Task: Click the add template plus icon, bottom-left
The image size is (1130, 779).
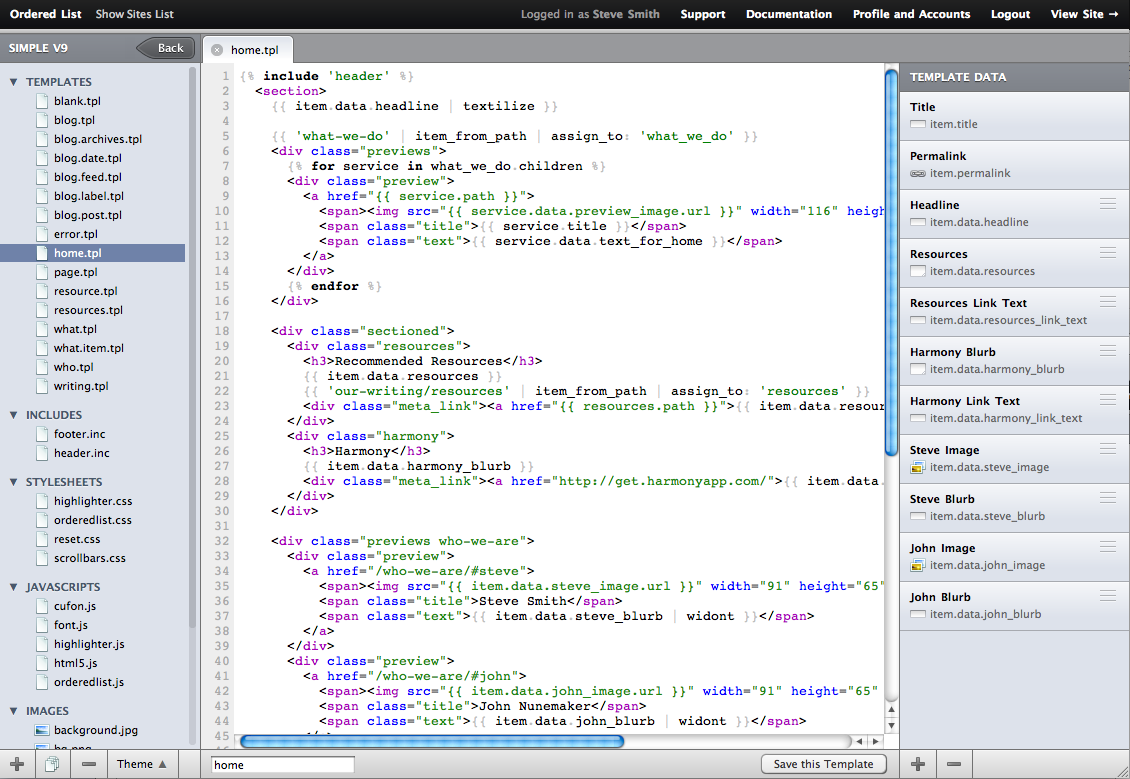Action: (x=17, y=764)
